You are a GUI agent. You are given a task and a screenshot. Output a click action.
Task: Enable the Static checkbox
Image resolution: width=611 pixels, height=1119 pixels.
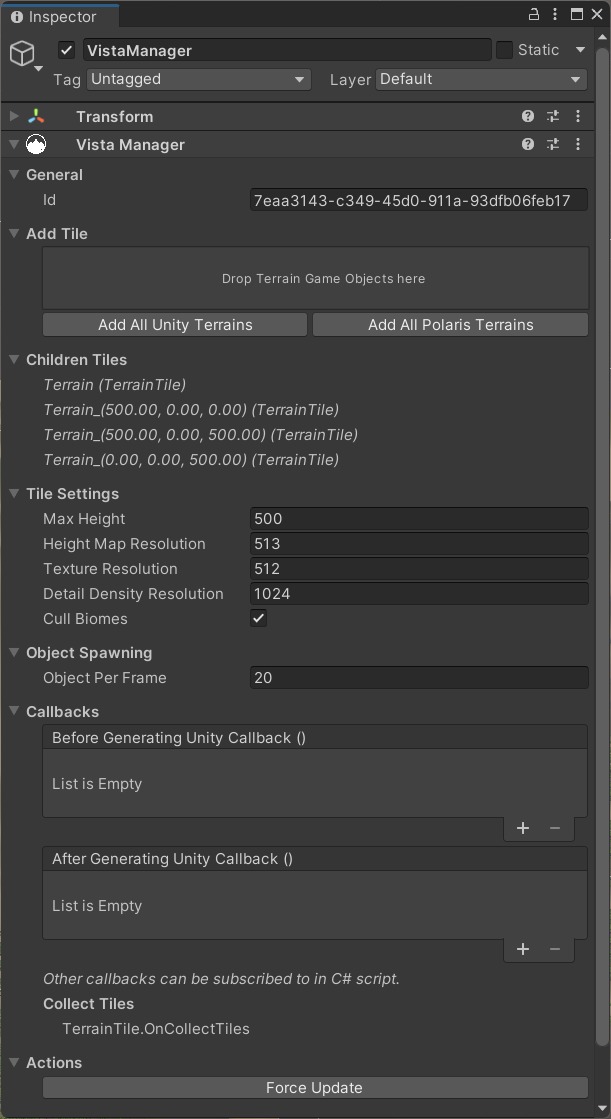(x=505, y=50)
